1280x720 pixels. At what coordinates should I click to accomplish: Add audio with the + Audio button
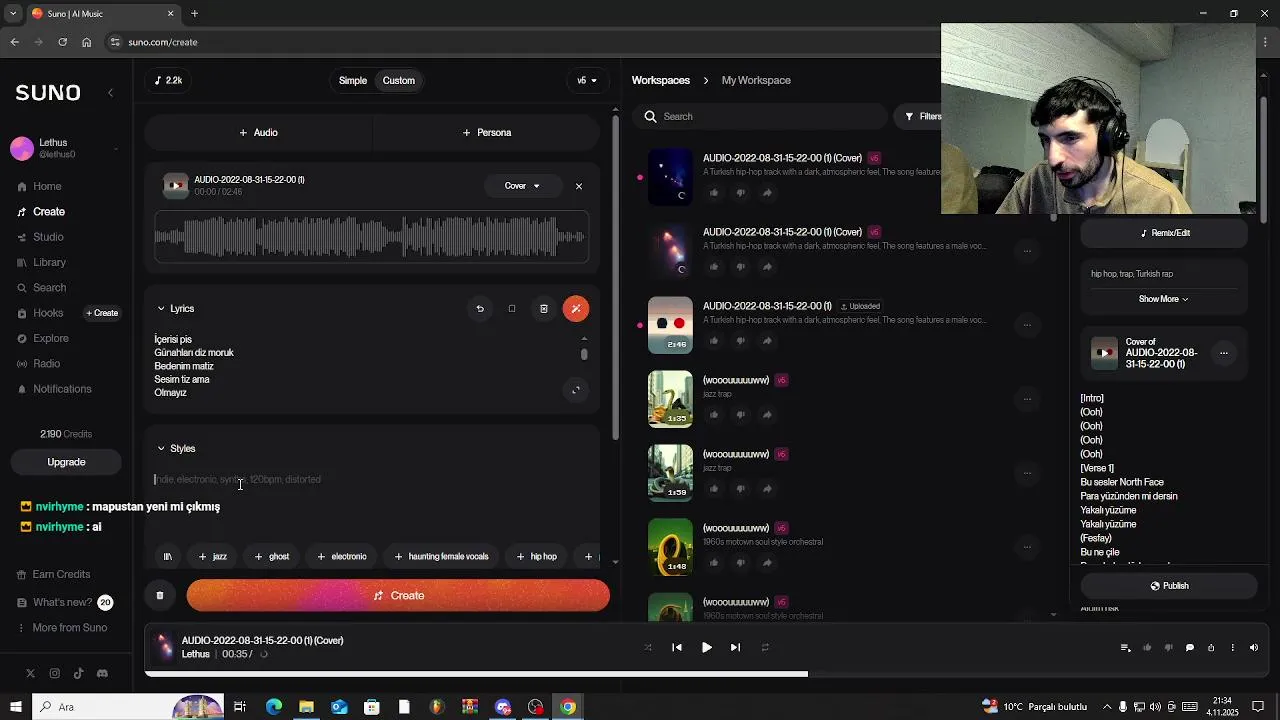258,132
